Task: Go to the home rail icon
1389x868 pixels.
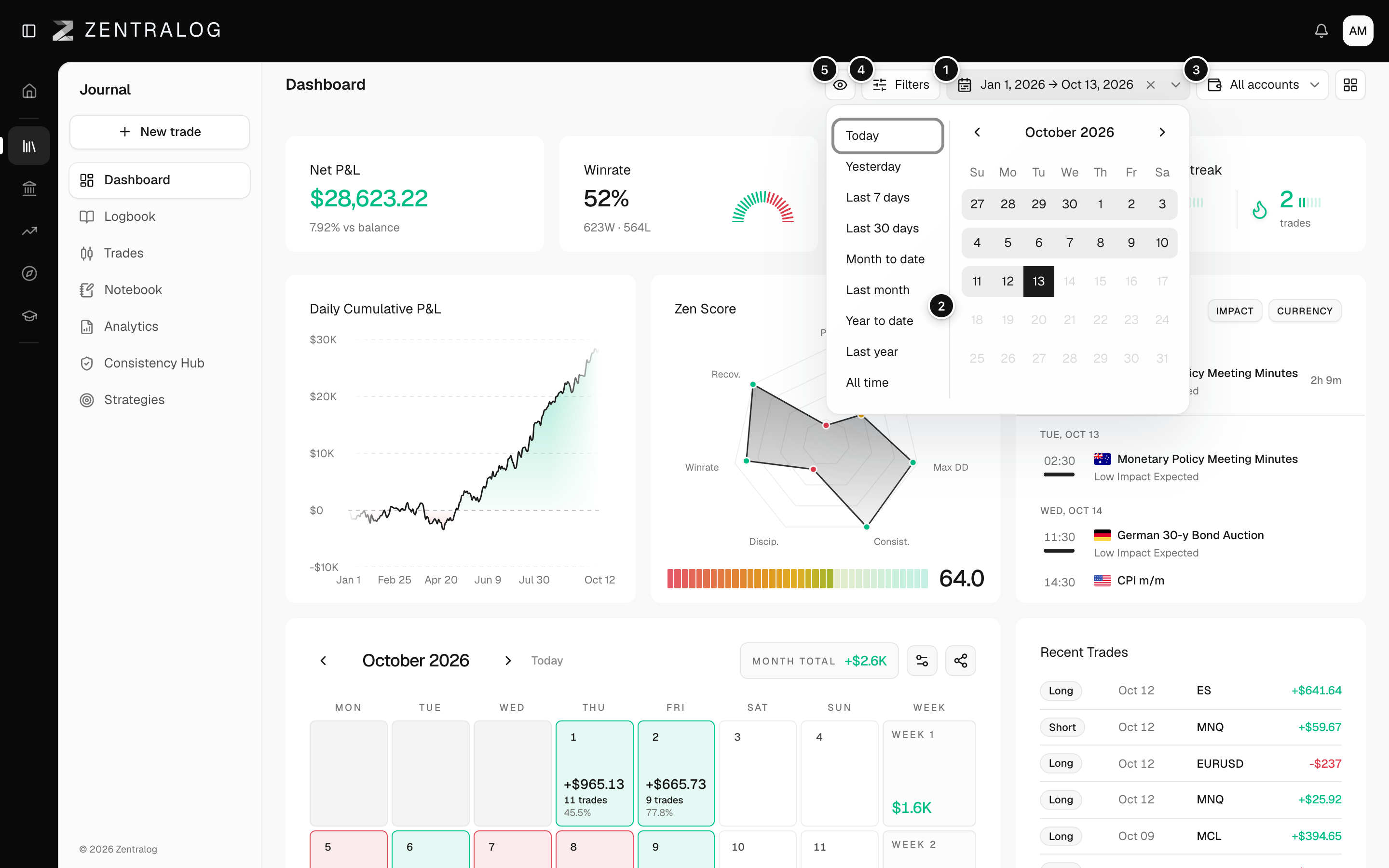Action: pyautogui.click(x=29, y=91)
